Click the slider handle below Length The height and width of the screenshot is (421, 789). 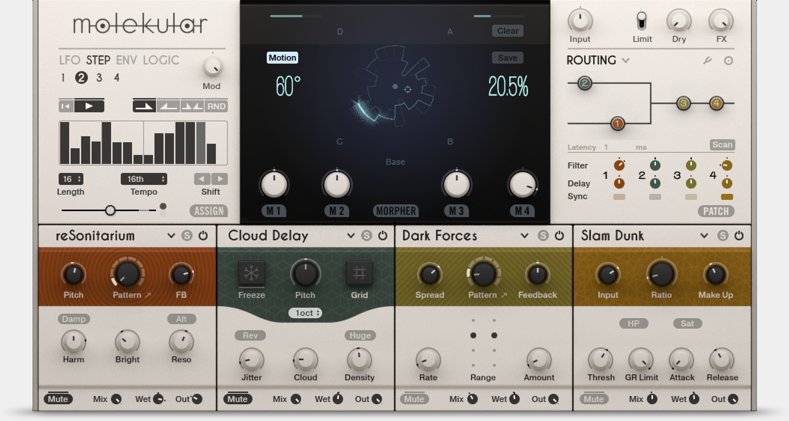(110, 210)
